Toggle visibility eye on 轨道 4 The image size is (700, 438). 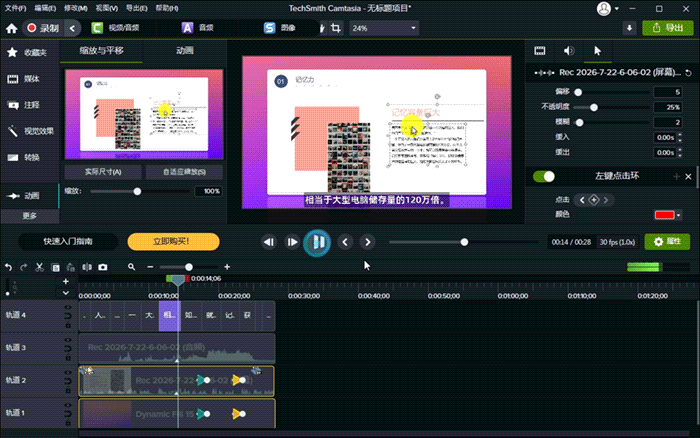(x=68, y=307)
